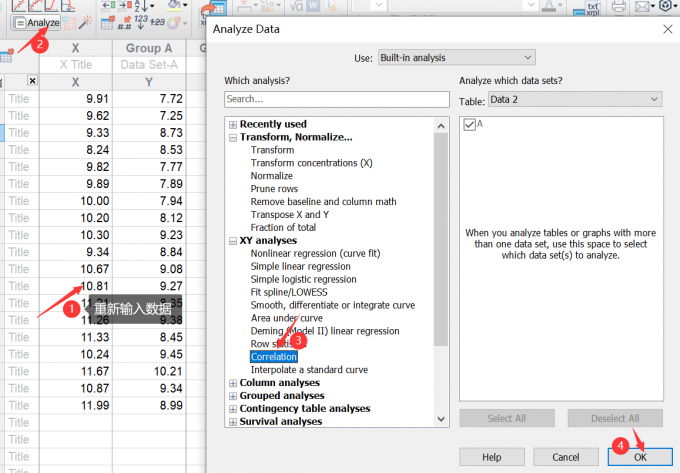The height and width of the screenshot is (473, 680).
Task: Open the email icon dropdown arrow
Action: point(653,6)
